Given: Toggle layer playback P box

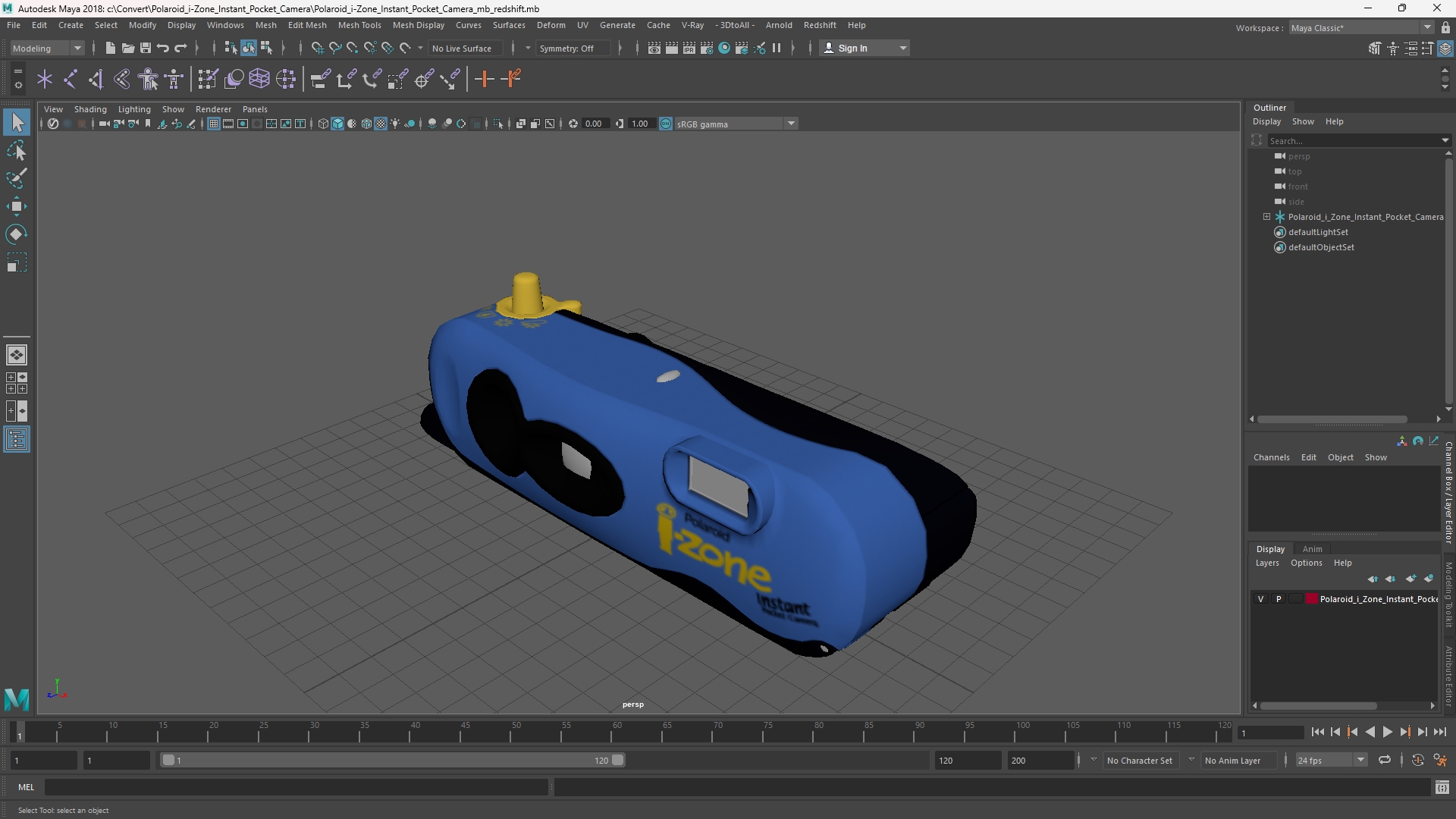Looking at the screenshot, I should pyautogui.click(x=1279, y=599).
